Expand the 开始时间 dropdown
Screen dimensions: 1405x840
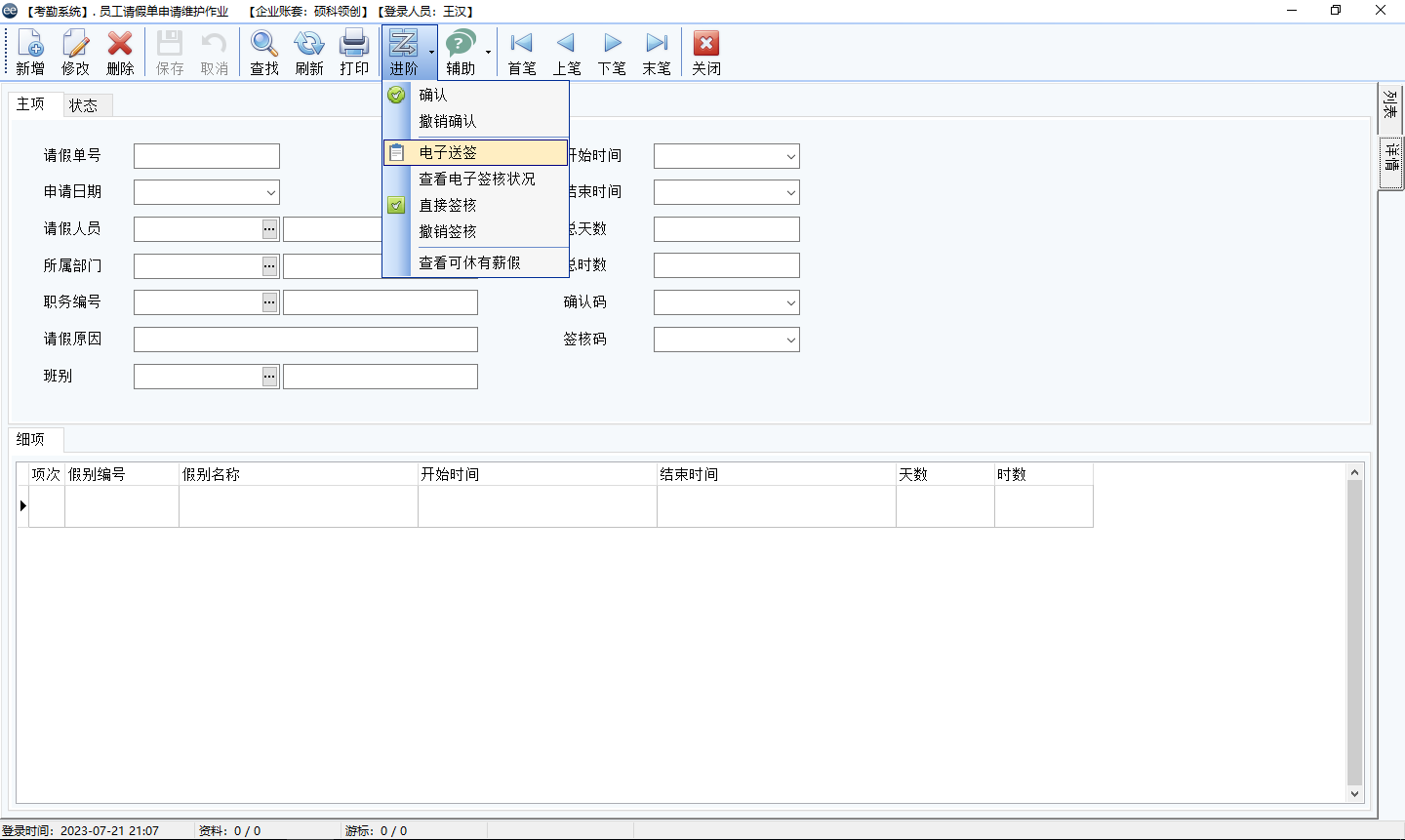click(x=790, y=156)
